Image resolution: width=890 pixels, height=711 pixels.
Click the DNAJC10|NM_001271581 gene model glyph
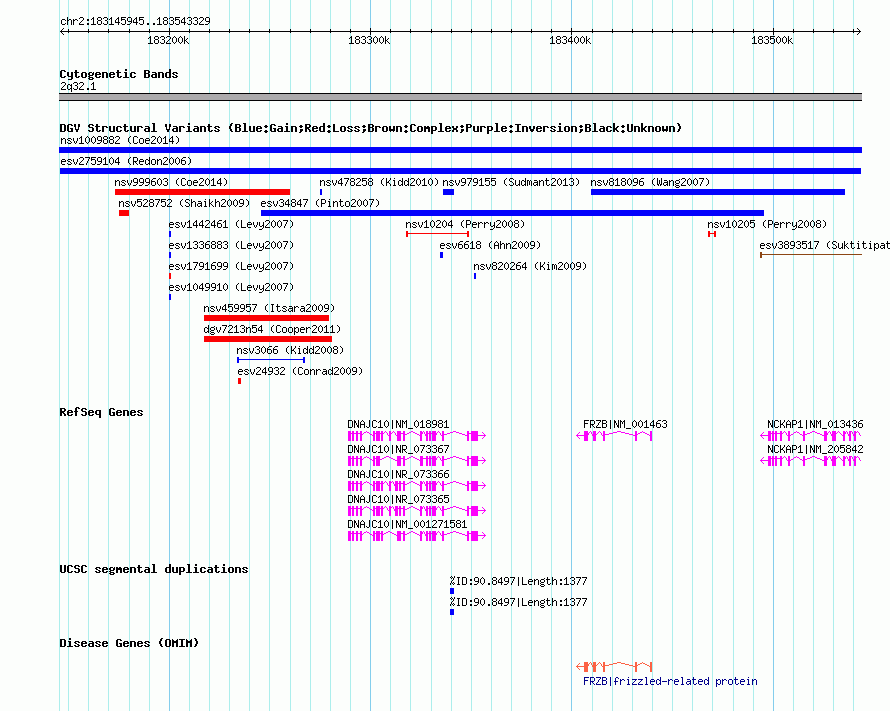pos(417,536)
